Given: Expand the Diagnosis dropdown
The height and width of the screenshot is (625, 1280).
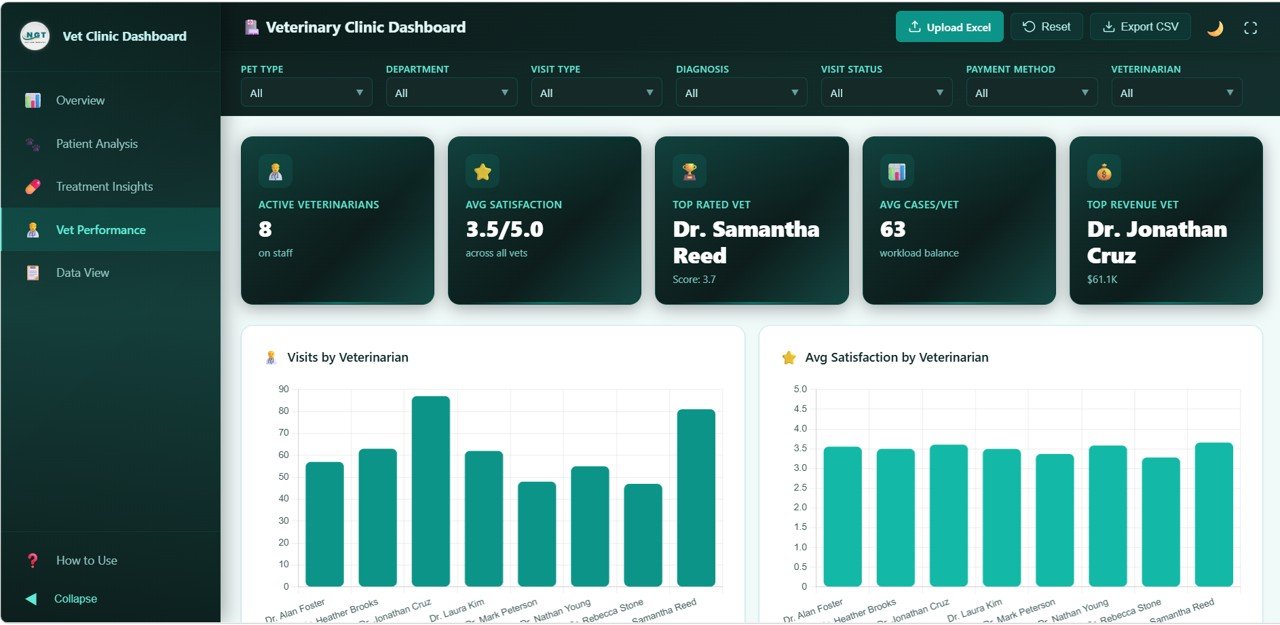Looking at the screenshot, I should 741,91.
